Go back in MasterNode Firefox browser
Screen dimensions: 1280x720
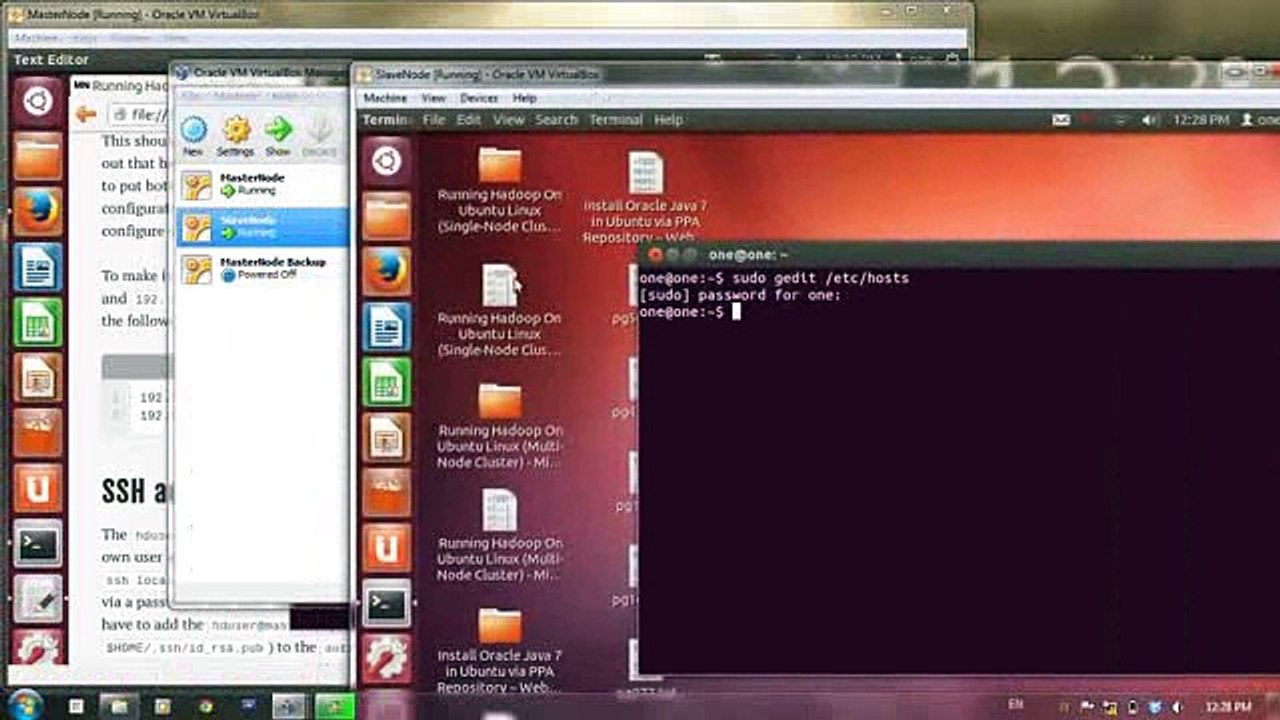point(86,115)
